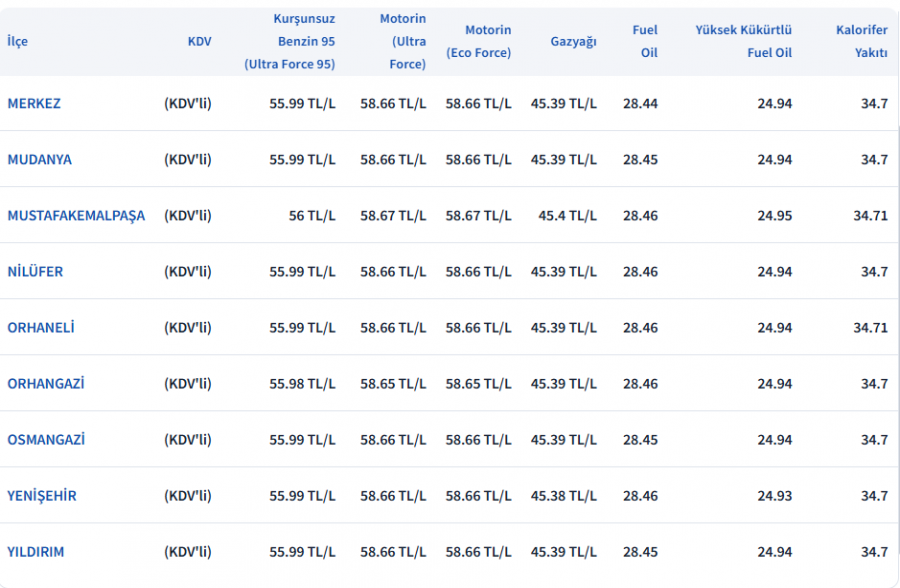Click the OSMANGAZİ district link
This screenshot has width=900, height=588.
tap(46, 439)
